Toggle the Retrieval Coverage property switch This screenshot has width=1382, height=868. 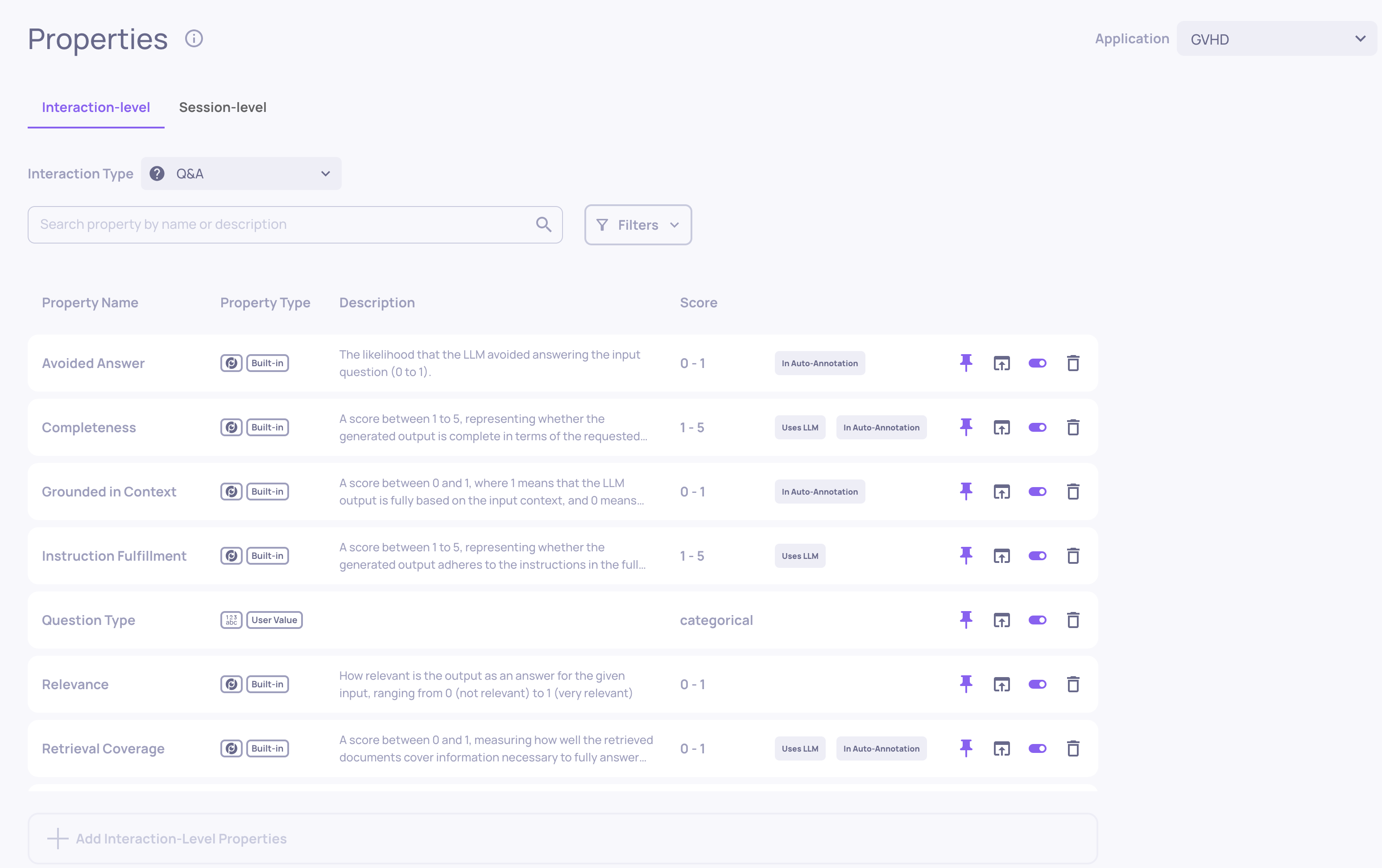click(1037, 748)
